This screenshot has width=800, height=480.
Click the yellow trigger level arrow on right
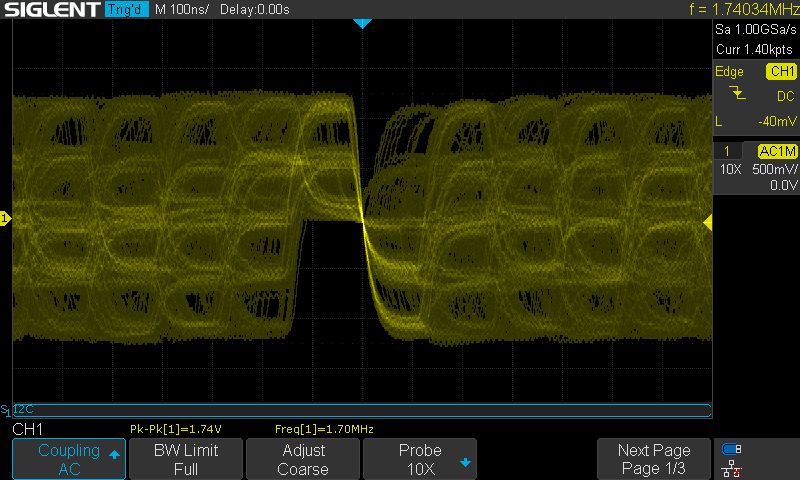click(x=709, y=221)
